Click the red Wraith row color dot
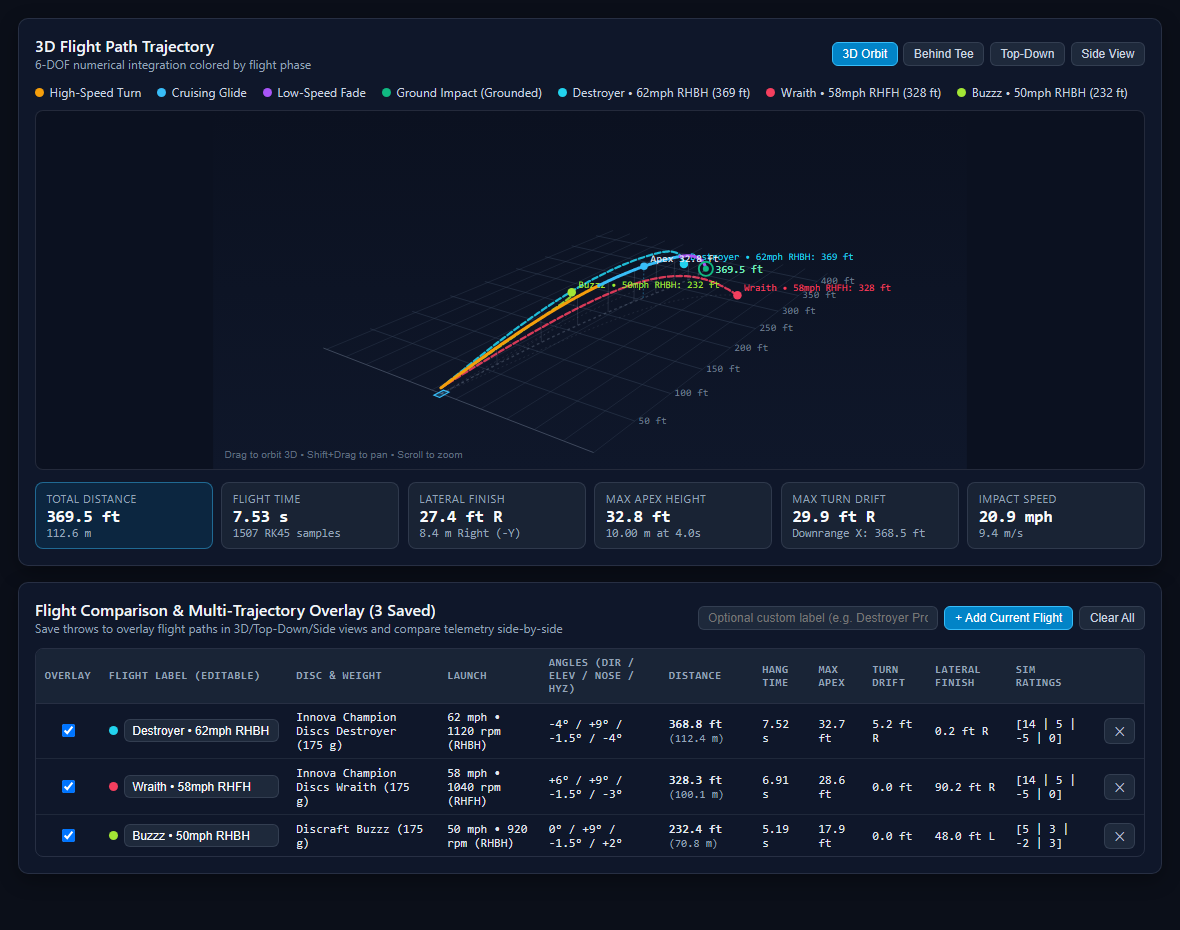Viewport: 1180px width, 930px height. 113,786
